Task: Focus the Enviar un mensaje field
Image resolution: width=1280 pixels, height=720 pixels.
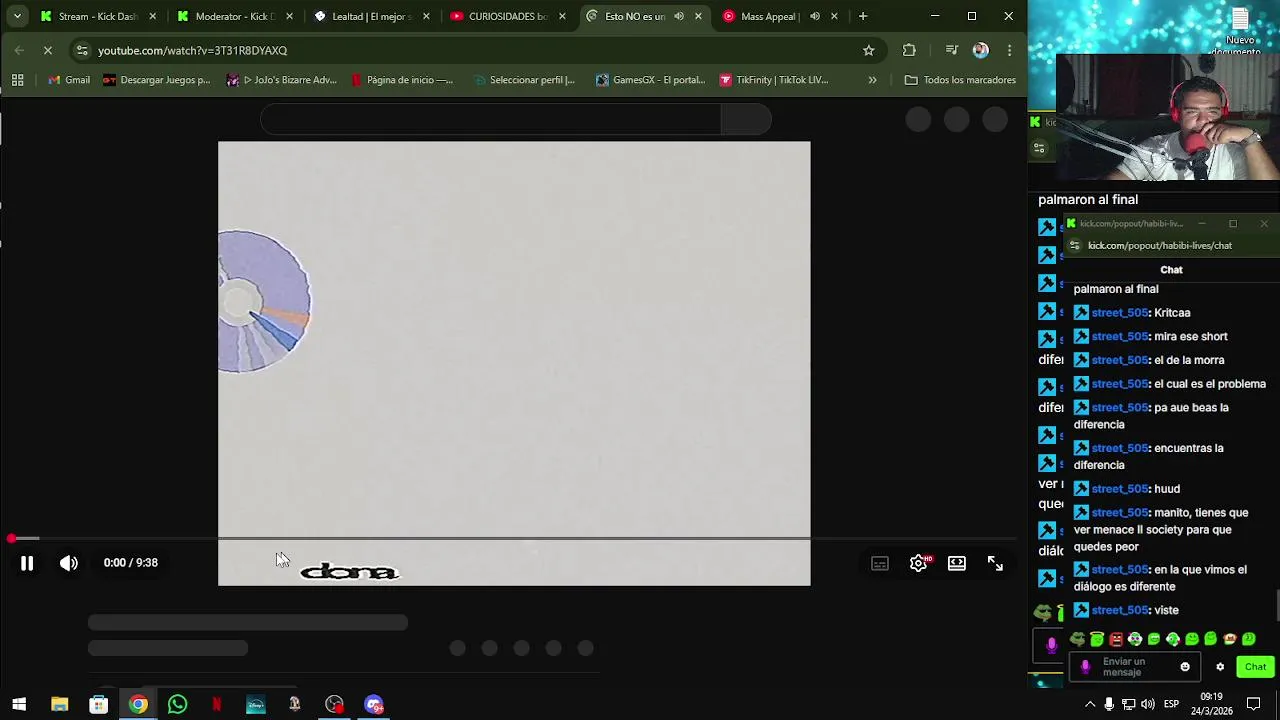Action: 1134,667
